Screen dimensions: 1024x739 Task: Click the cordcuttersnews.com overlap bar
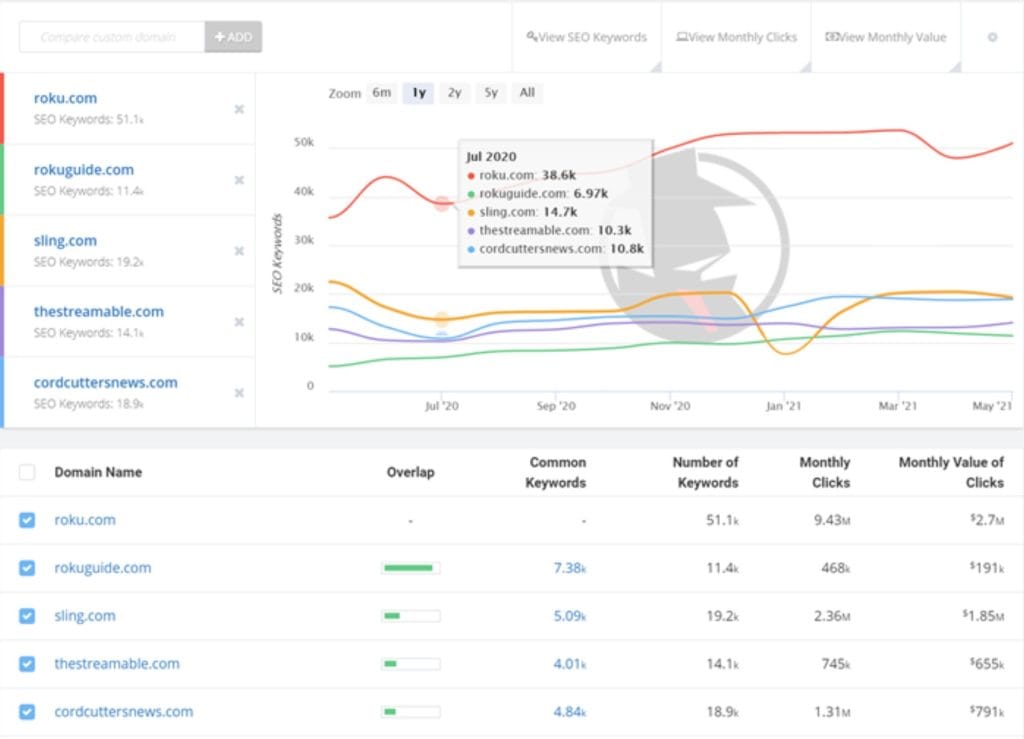[x=411, y=712]
